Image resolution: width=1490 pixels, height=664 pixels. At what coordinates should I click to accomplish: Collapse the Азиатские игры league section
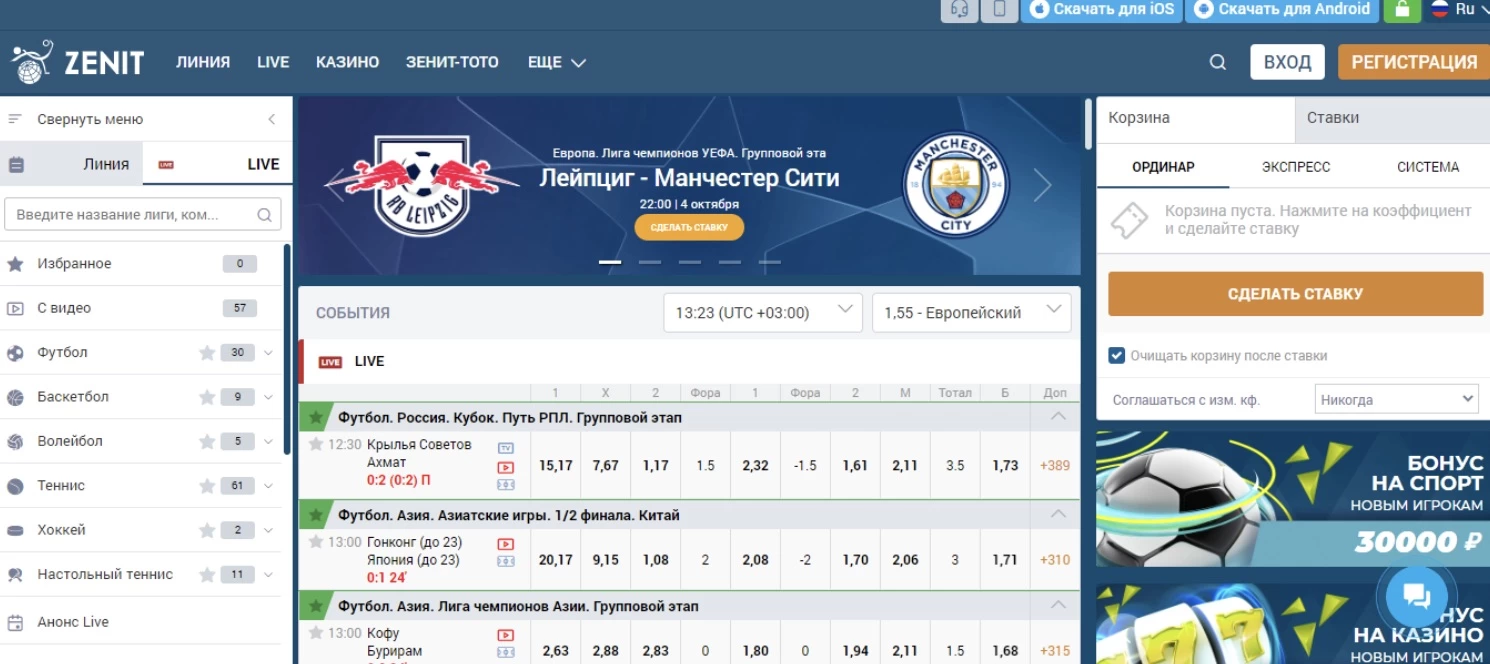[1058, 515]
